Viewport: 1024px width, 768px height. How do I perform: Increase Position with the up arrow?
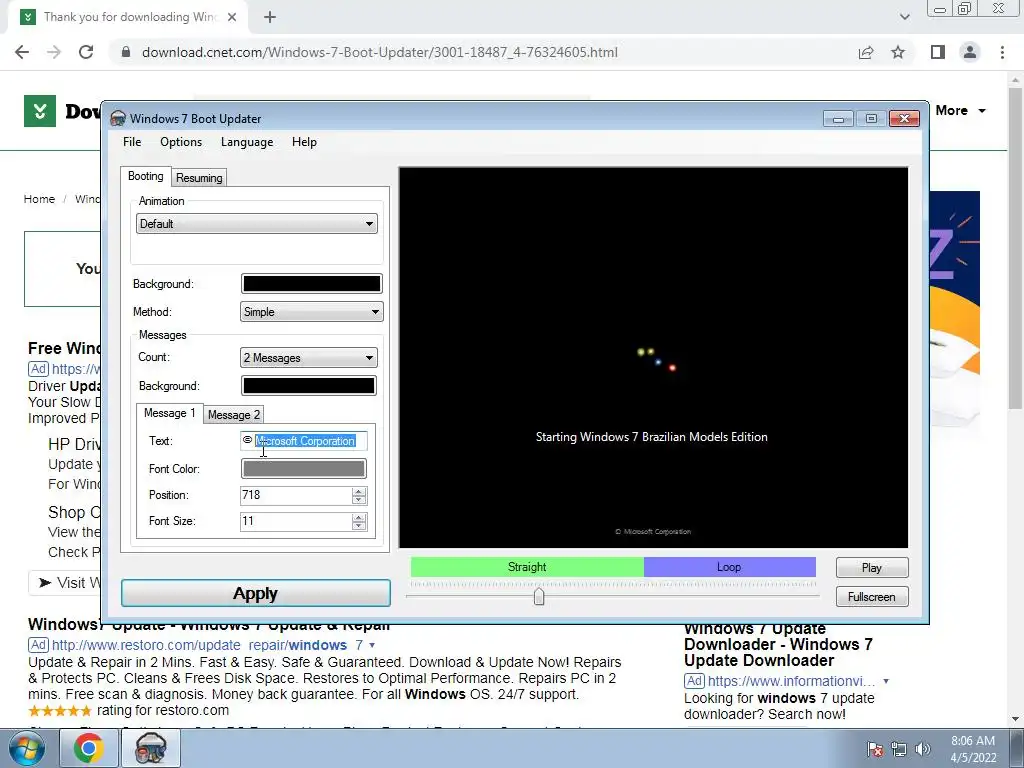click(x=359, y=491)
